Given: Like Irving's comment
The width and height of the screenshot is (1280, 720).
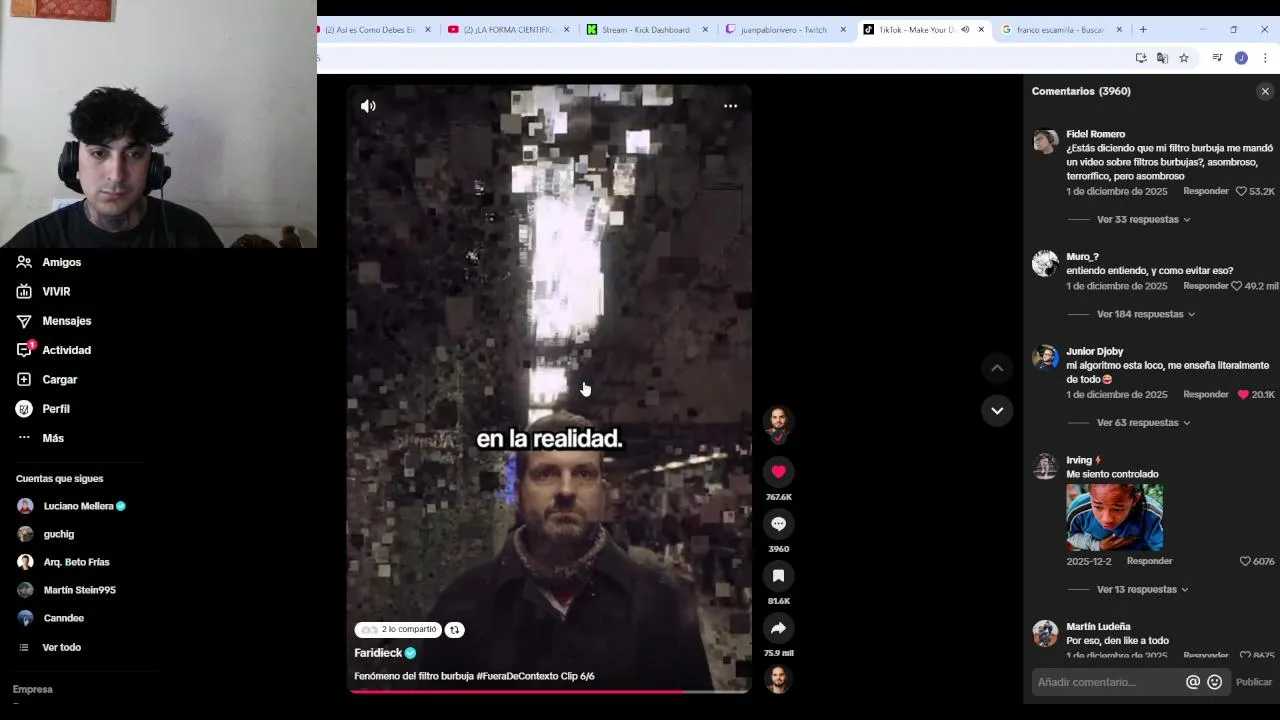Looking at the screenshot, I should [1245, 562].
